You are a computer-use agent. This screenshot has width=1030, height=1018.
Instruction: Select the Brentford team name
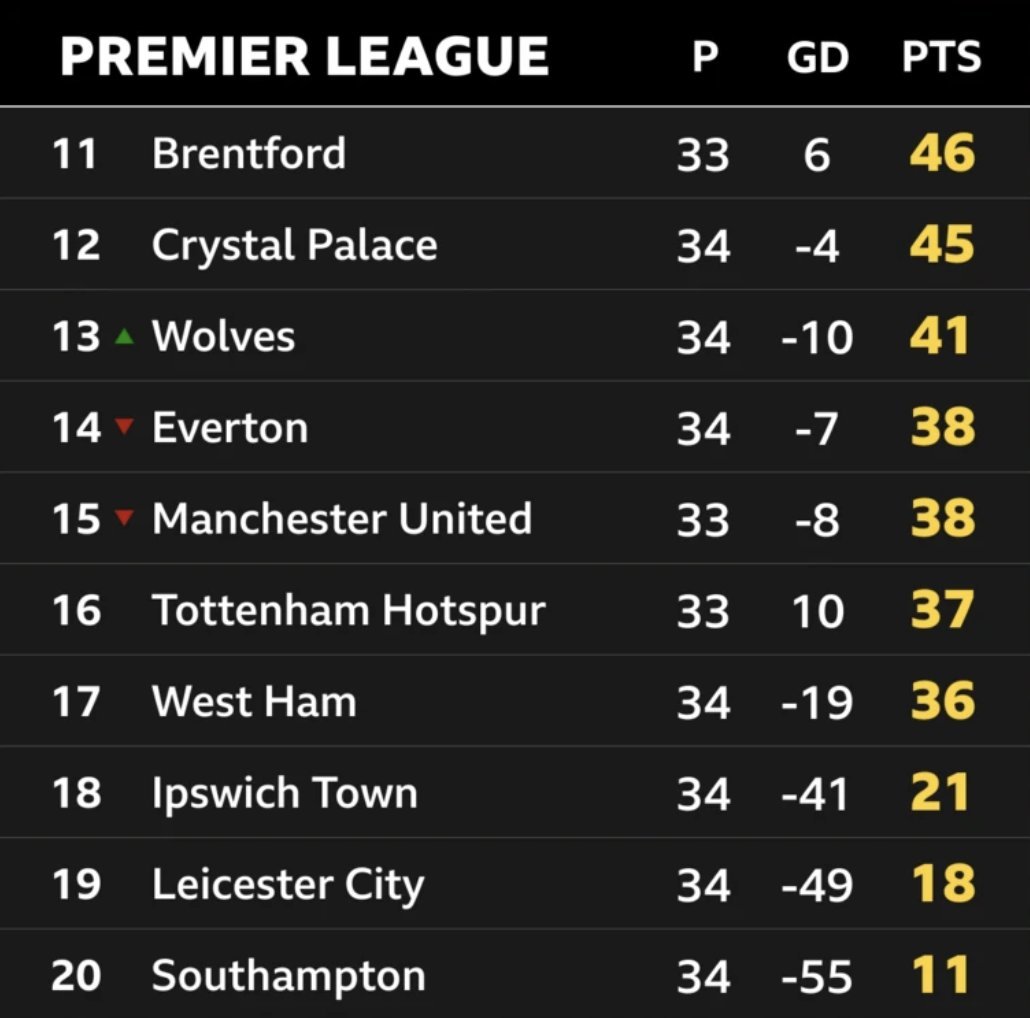click(249, 153)
